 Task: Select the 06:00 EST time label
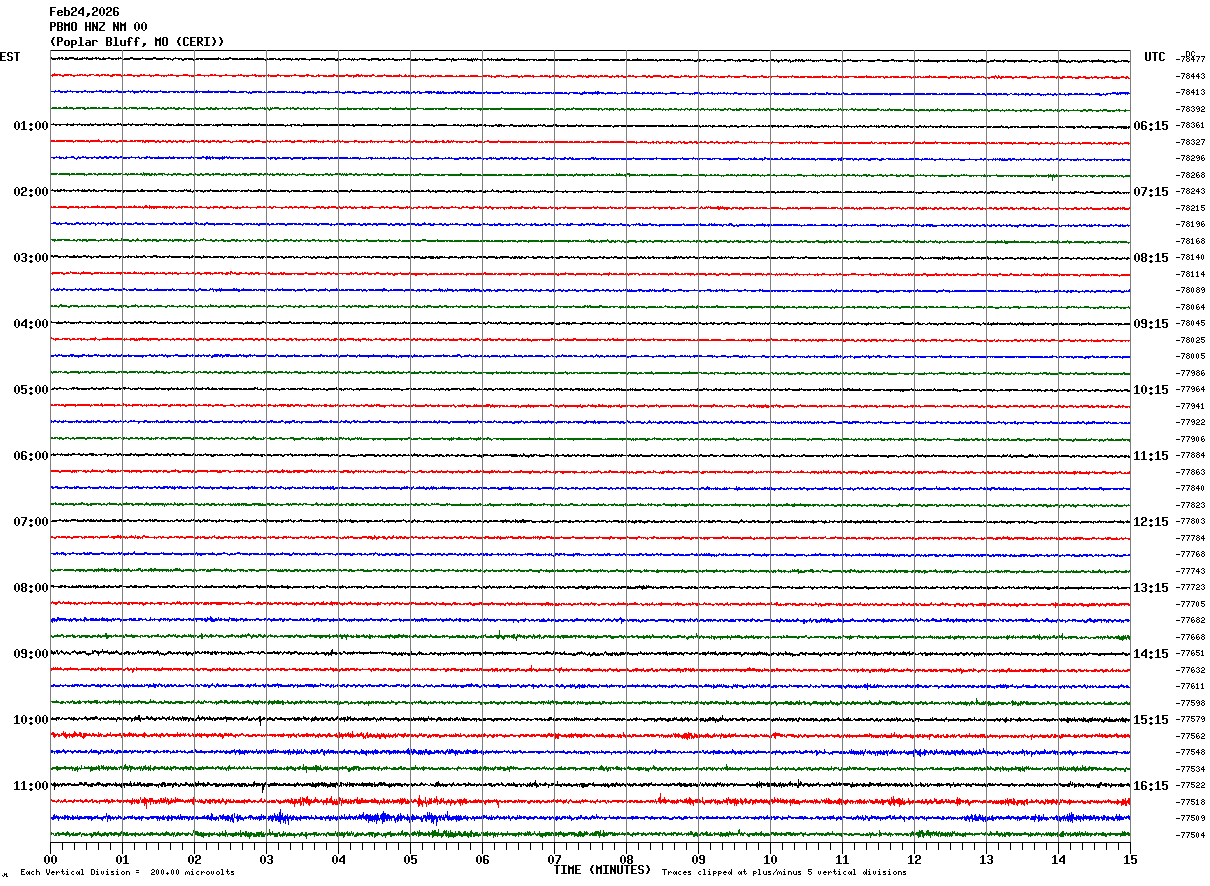(x=31, y=456)
